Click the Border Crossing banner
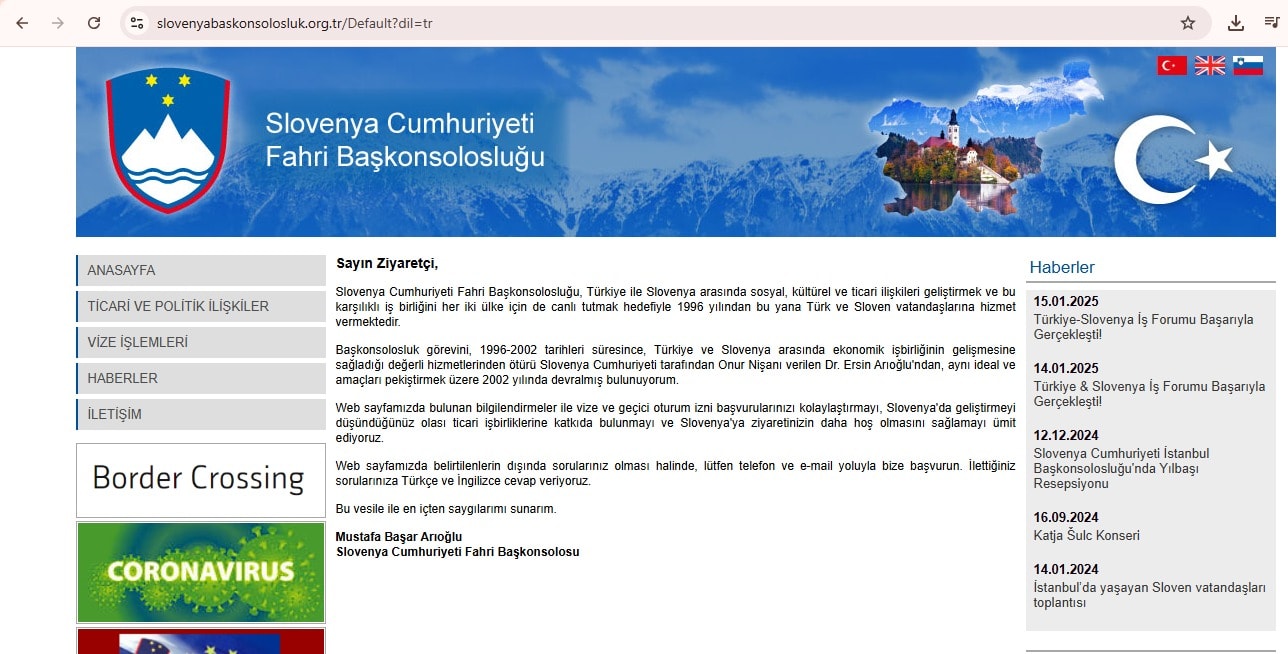 [x=201, y=480]
